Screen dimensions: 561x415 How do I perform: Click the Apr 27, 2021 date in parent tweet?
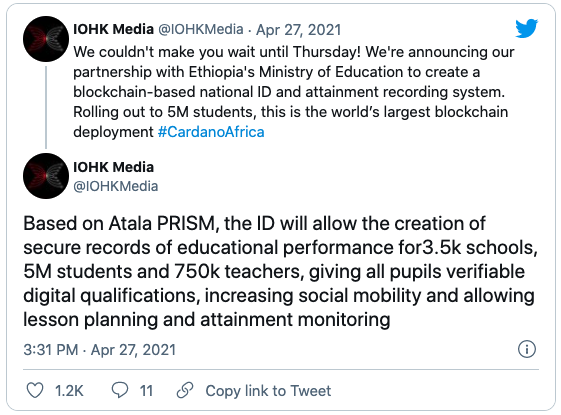point(298,30)
